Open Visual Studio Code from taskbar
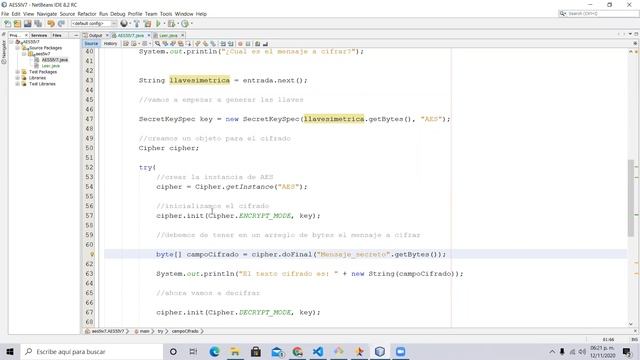Screen dimensions: 640x360 318,351
